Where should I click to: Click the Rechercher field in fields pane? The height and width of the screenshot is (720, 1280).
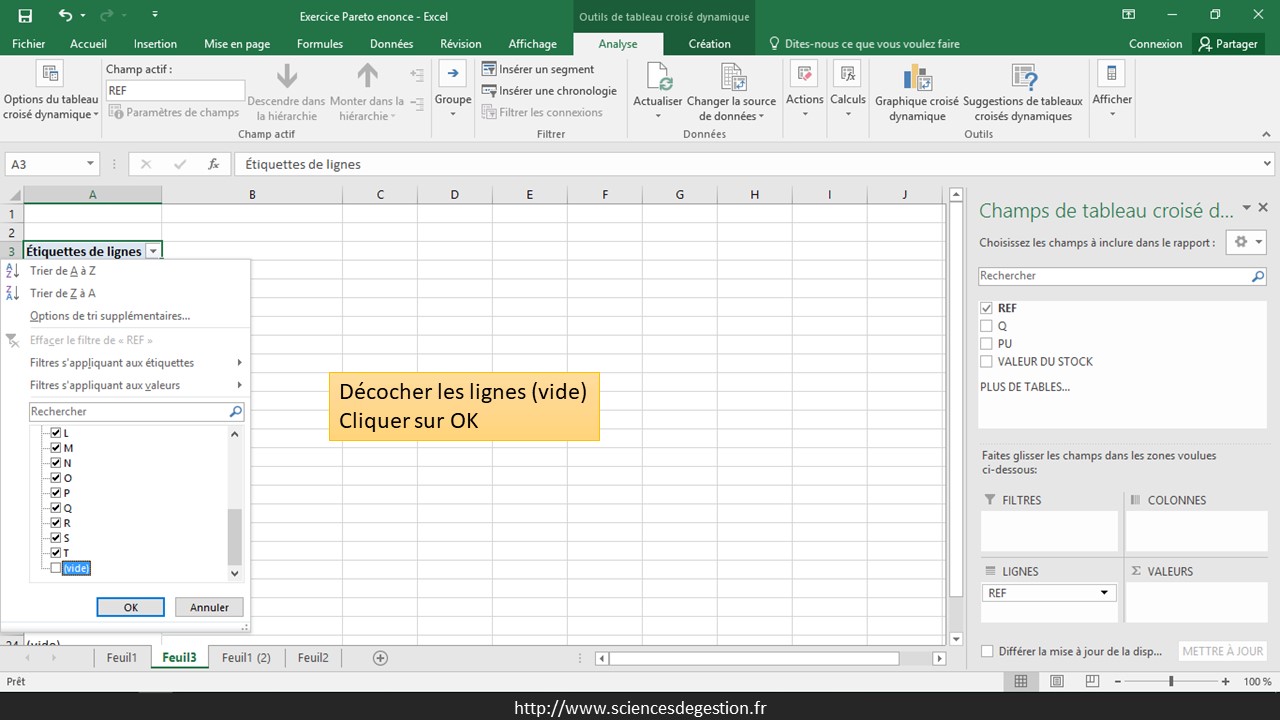tap(1113, 276)
